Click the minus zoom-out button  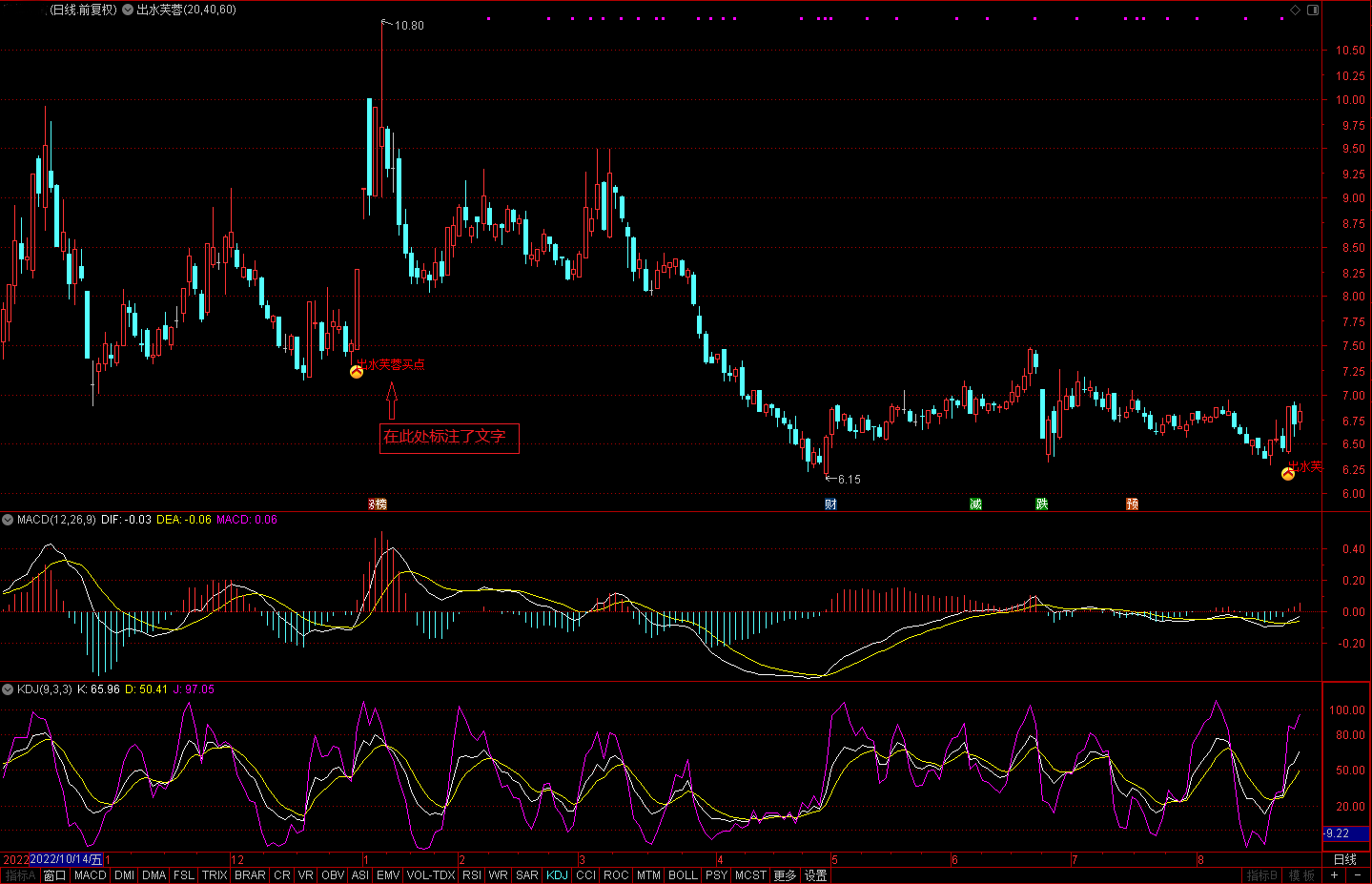pyautogui.click(x=1357, y=874)
